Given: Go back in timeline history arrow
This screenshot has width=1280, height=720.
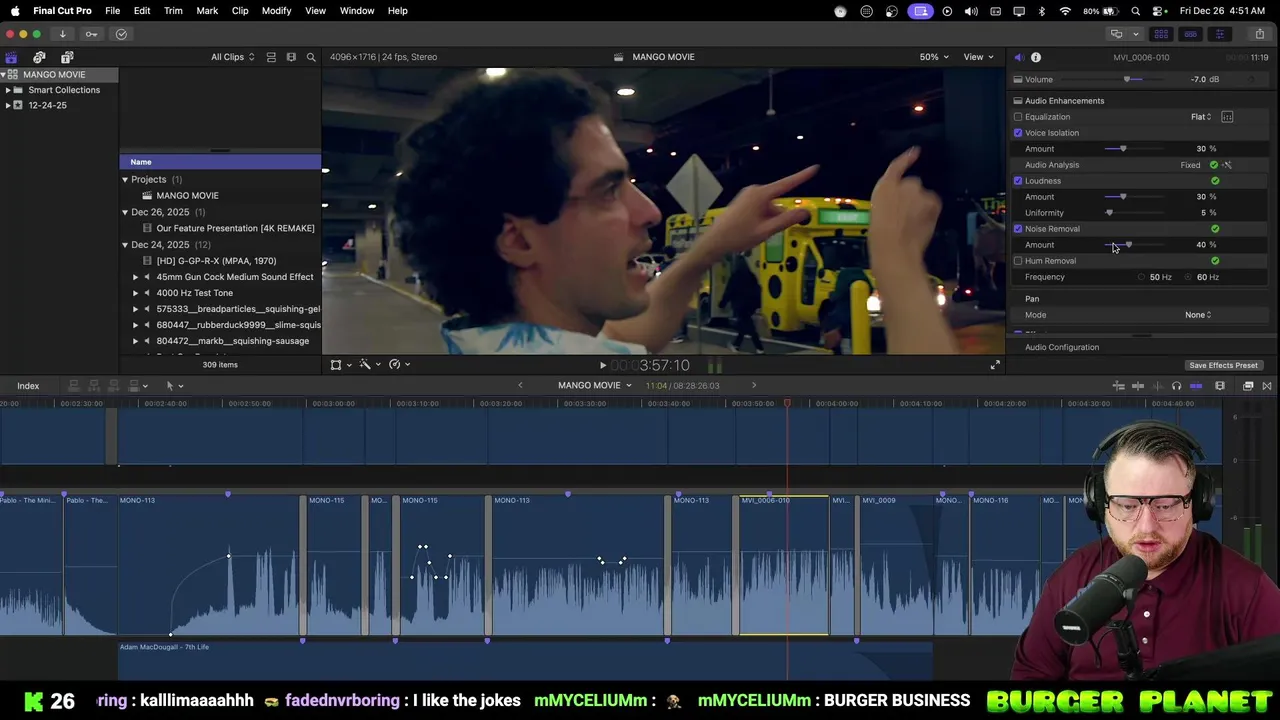Looking at the screenshot, I should click(x=520, y=386).
